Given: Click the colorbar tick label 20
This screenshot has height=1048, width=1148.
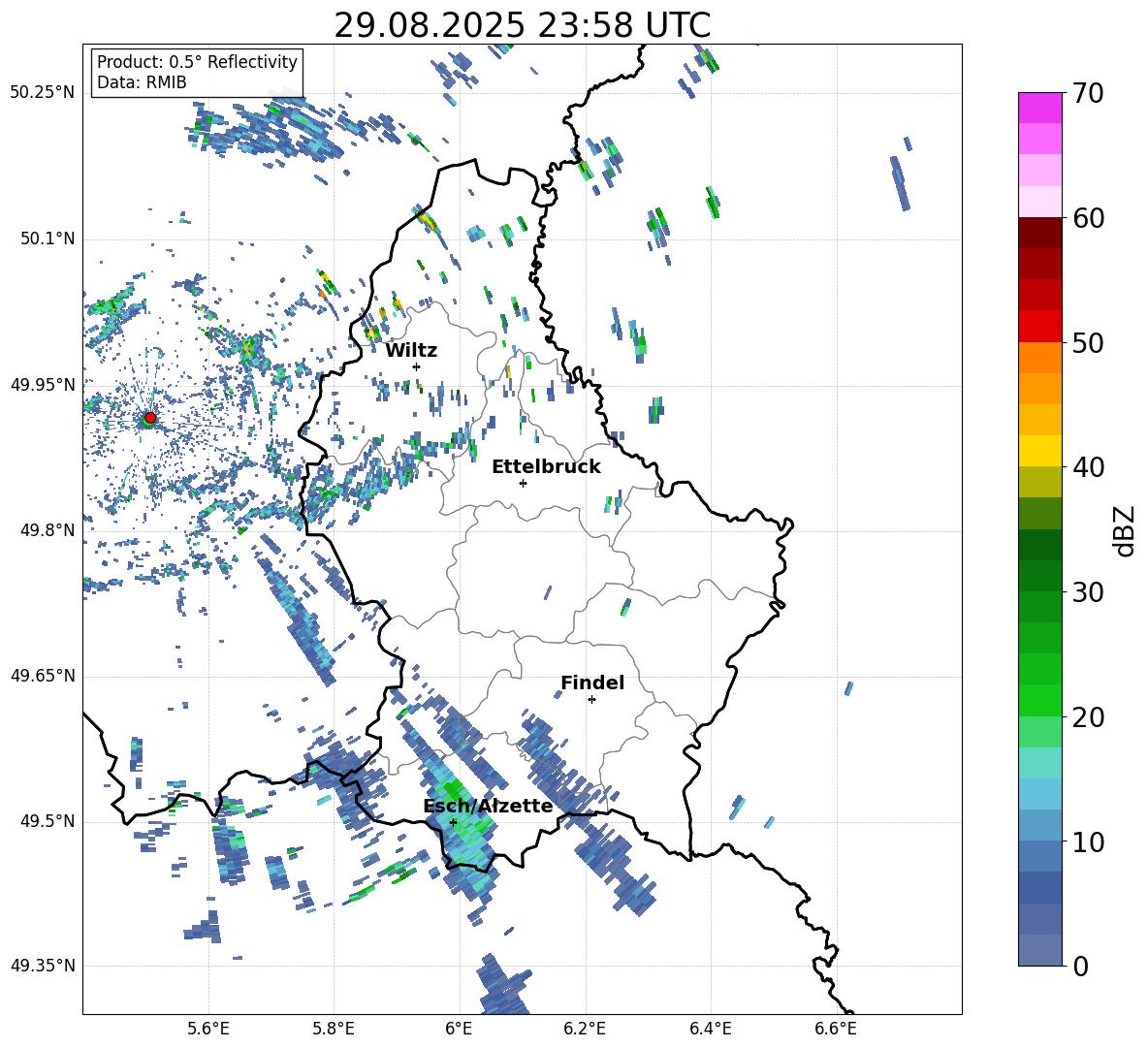Looking at the screenshot, I should click(1088, 717).
